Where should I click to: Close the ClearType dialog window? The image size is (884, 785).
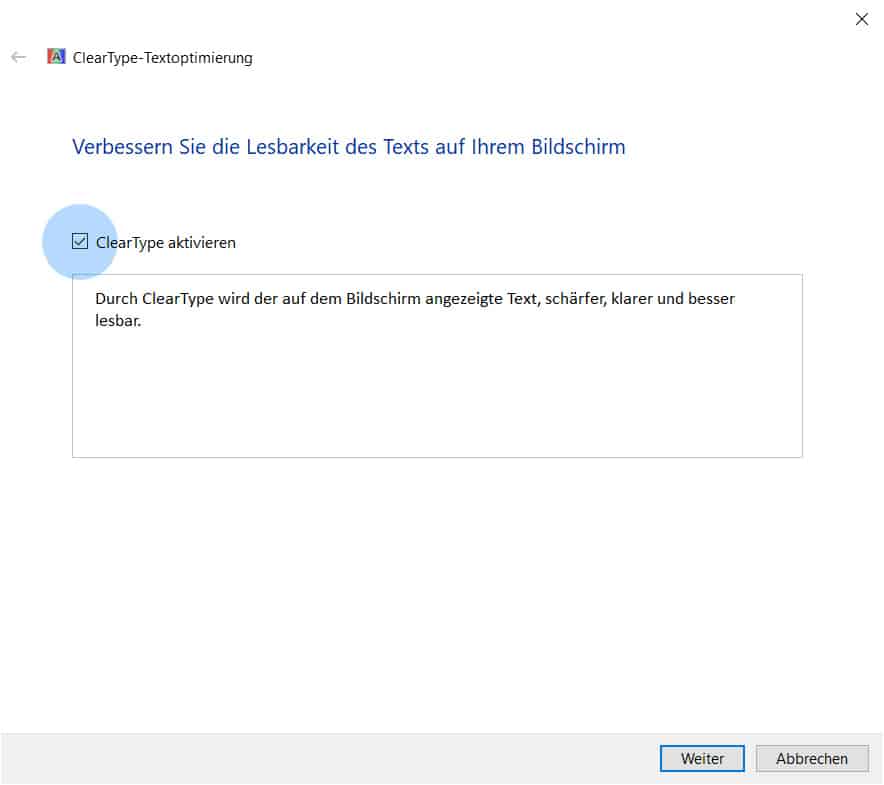click(861, 19)
